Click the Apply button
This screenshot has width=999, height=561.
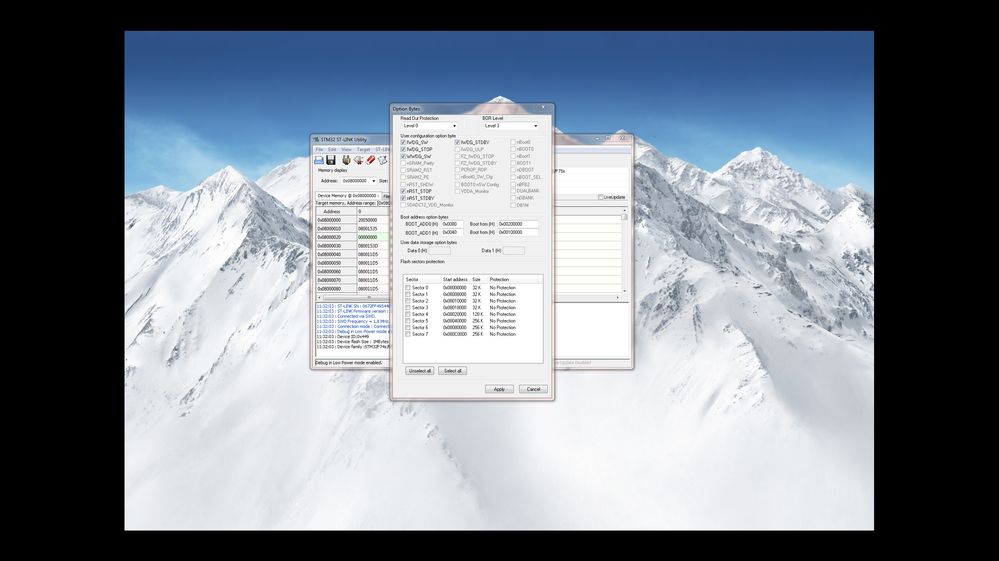500,389
